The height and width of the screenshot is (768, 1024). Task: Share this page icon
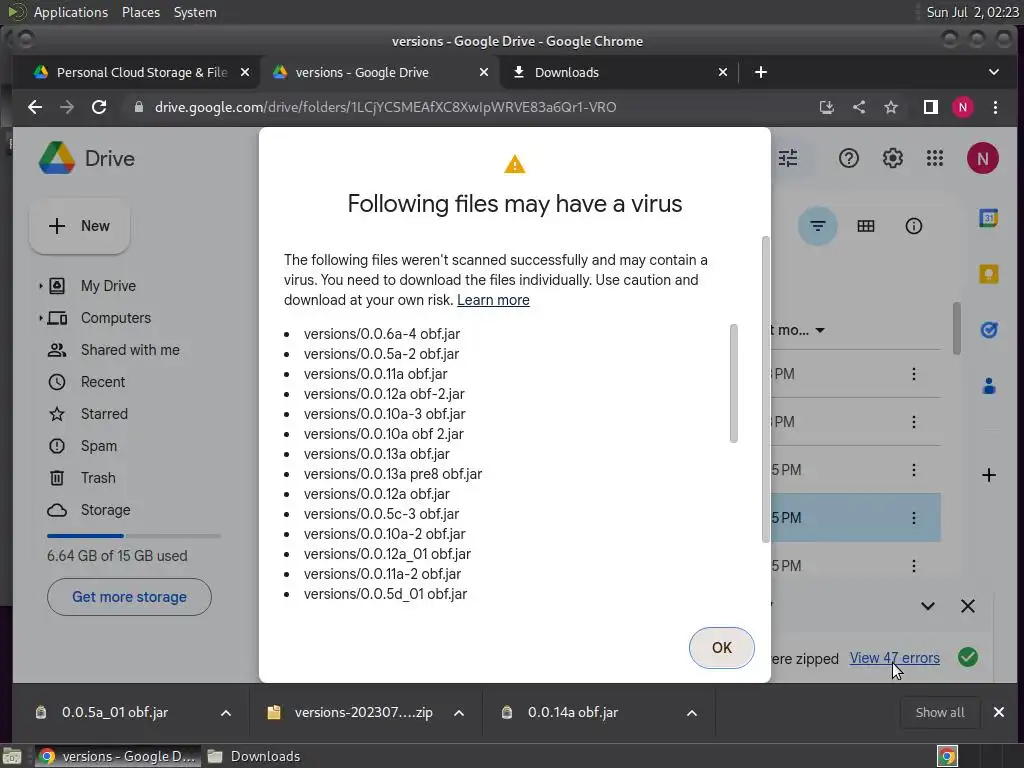[x=859, y=107]
